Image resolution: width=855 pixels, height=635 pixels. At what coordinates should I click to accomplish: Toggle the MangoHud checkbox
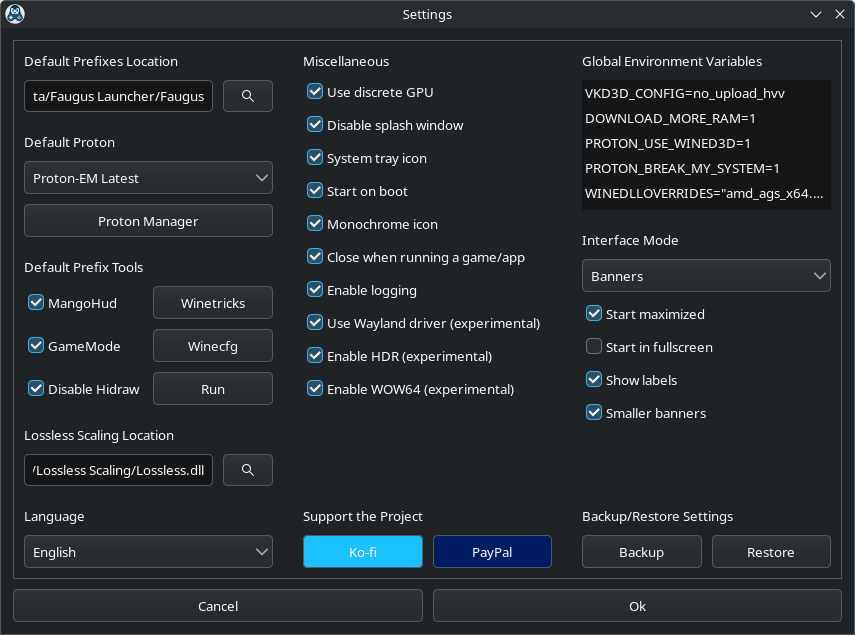pyautogui.click(x=36, y=302)
